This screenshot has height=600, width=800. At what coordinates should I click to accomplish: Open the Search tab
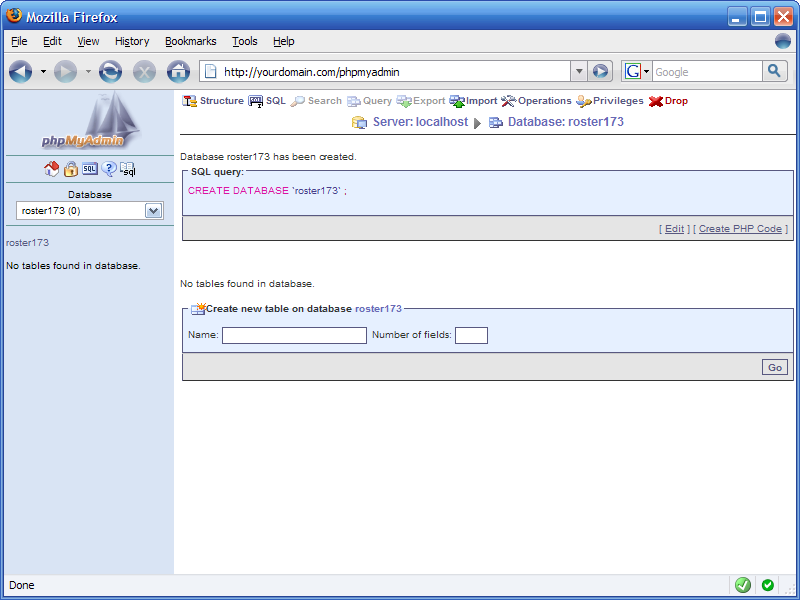pyautogui.click(x=316, y=101)
